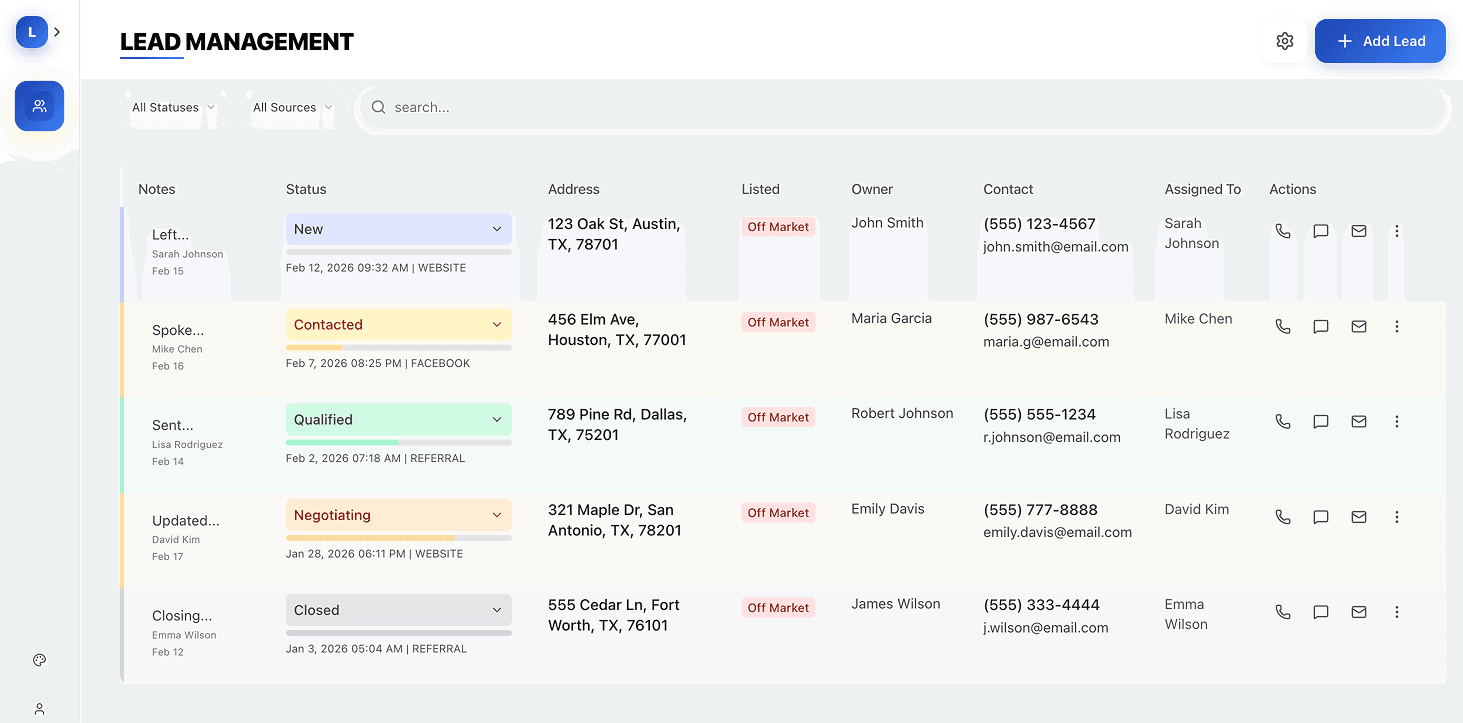This screenshot has width=1463, height=723.
Task: Email Robert Johnson via the envelope icon
Action: 1358,421
